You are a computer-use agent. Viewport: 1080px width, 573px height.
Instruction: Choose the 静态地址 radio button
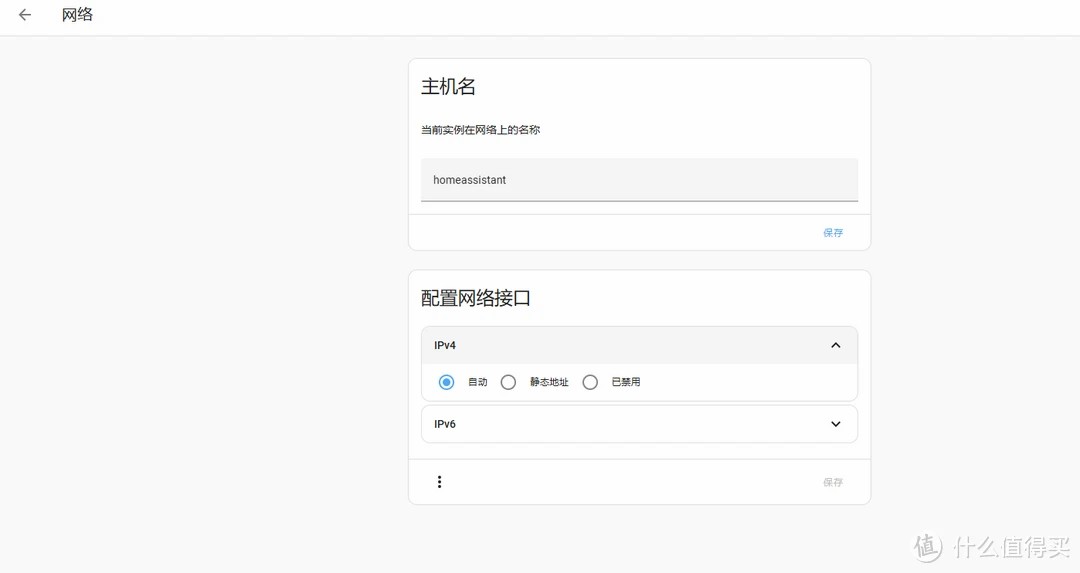(x=508, y=382)
